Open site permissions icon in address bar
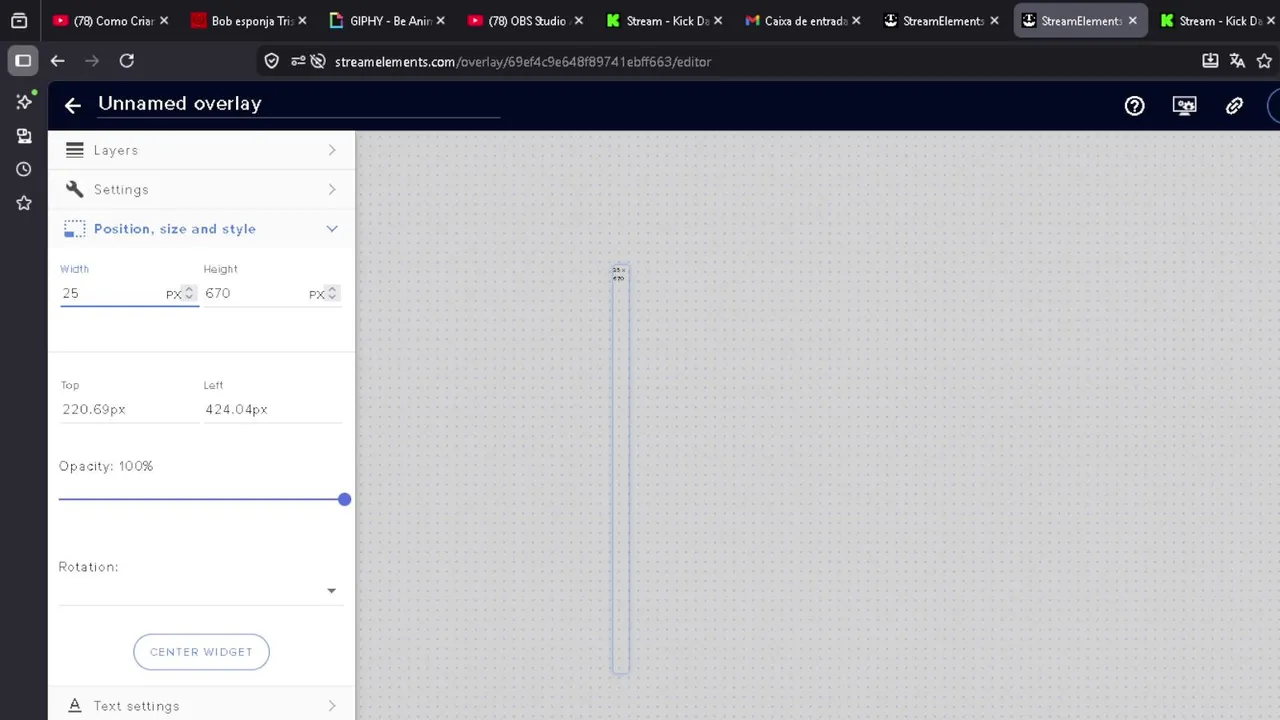Screen dimensions: 1280x720 point(298,61)
